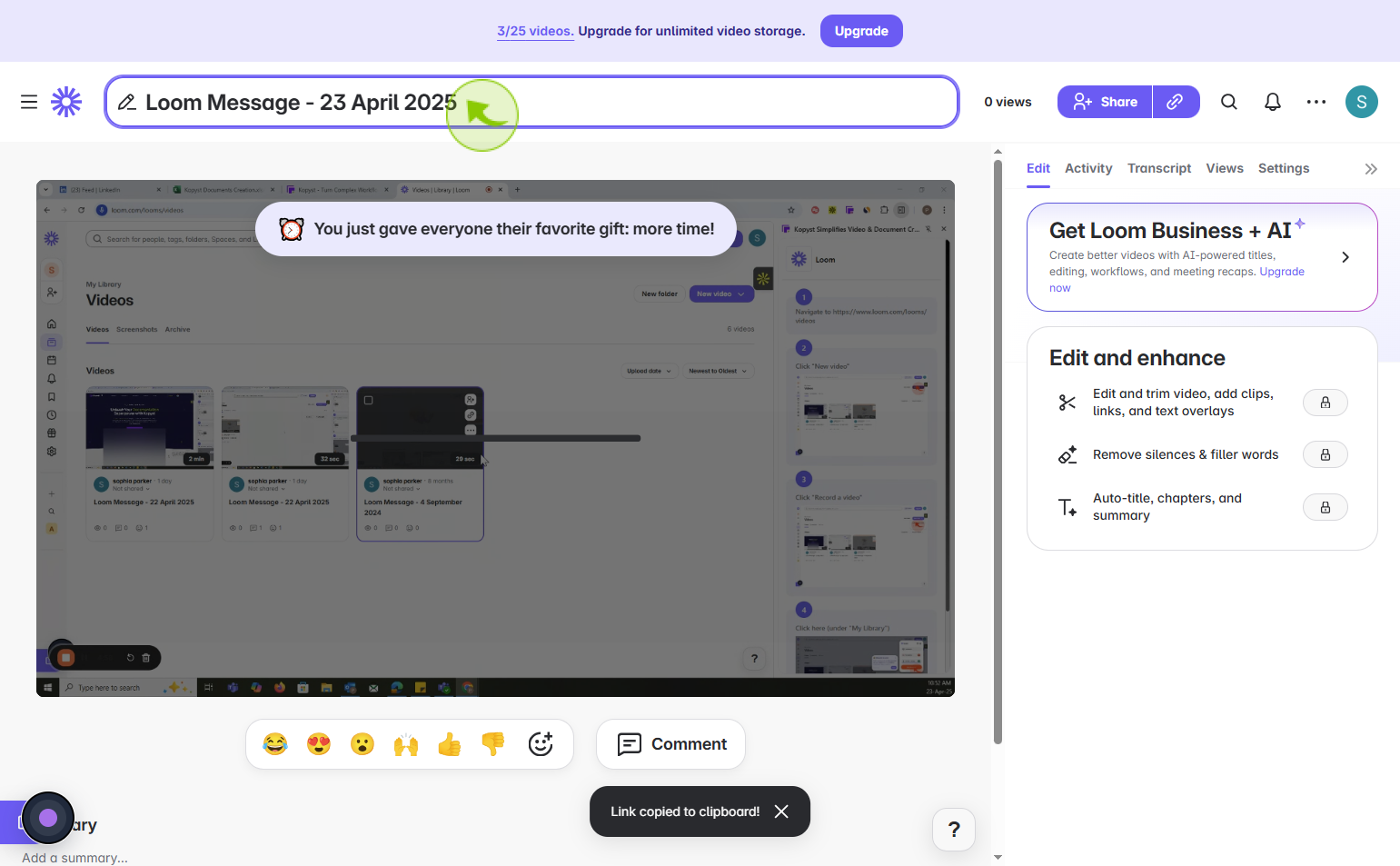This screenshot has width=1400, height=866.
Task: React with the surprised face emoji
Action: (x=362, y=744)
